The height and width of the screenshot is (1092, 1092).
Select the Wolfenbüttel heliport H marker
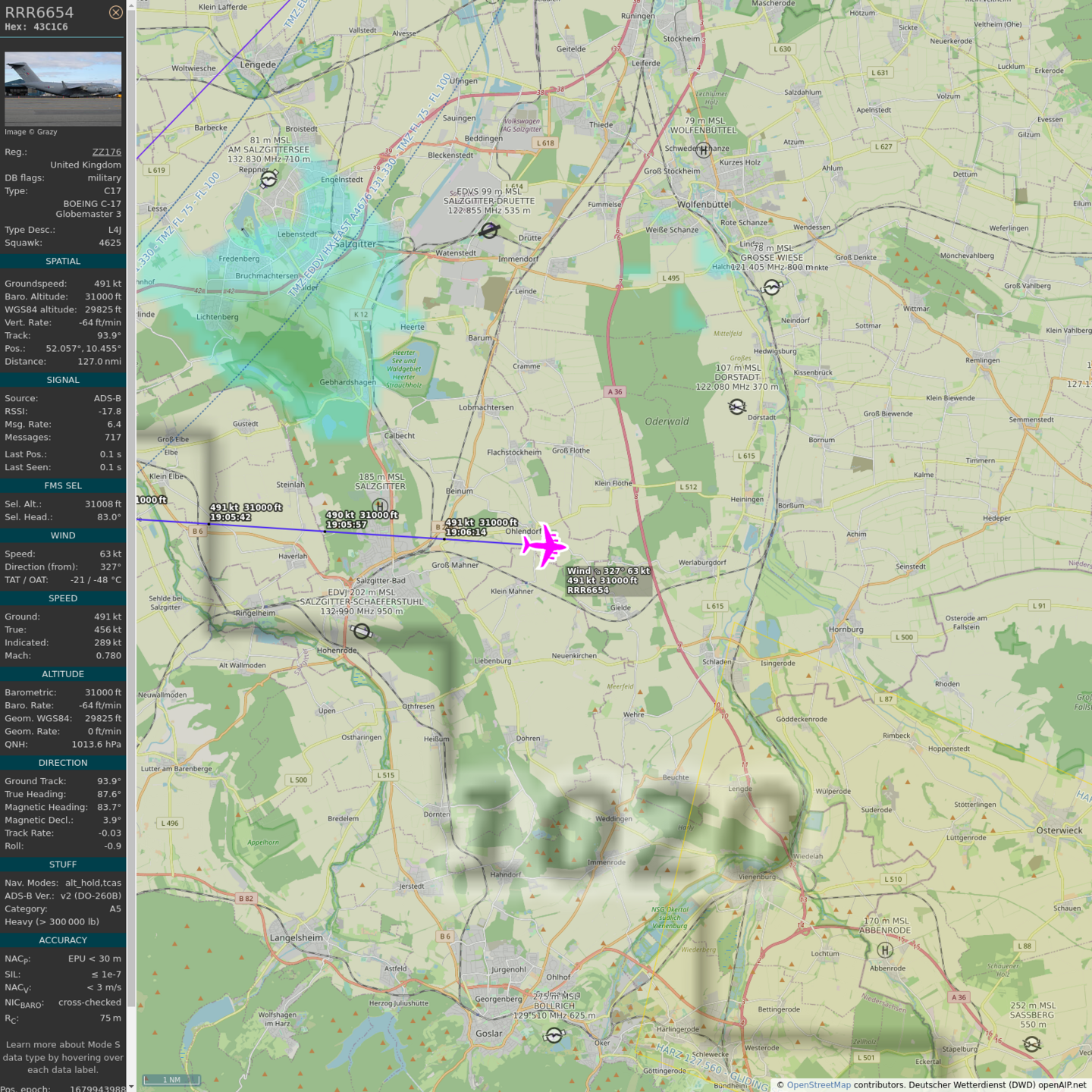[704, 150]
